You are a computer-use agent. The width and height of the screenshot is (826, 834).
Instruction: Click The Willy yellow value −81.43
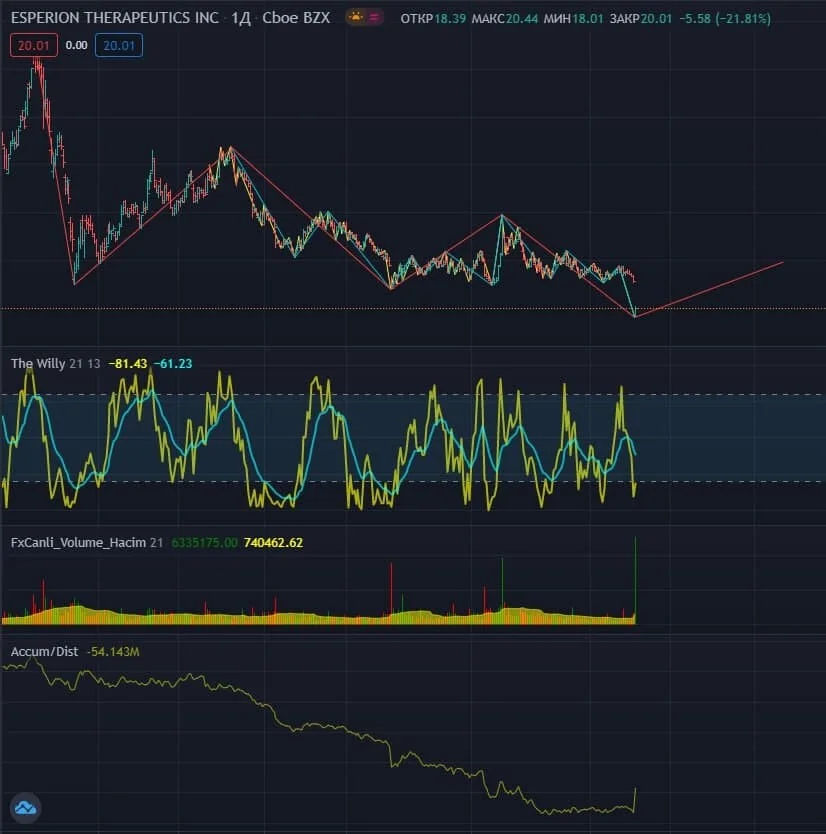coord(128,364)
